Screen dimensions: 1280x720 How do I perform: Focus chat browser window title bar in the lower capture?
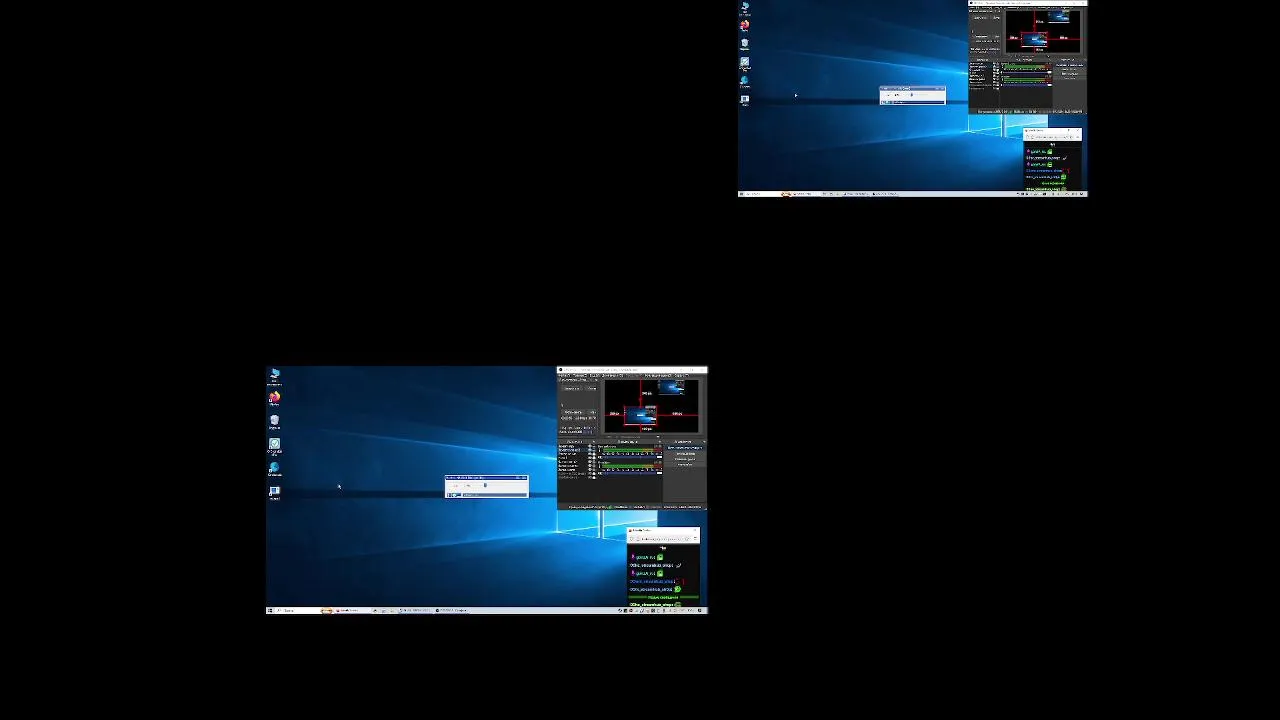pos(664,530)
